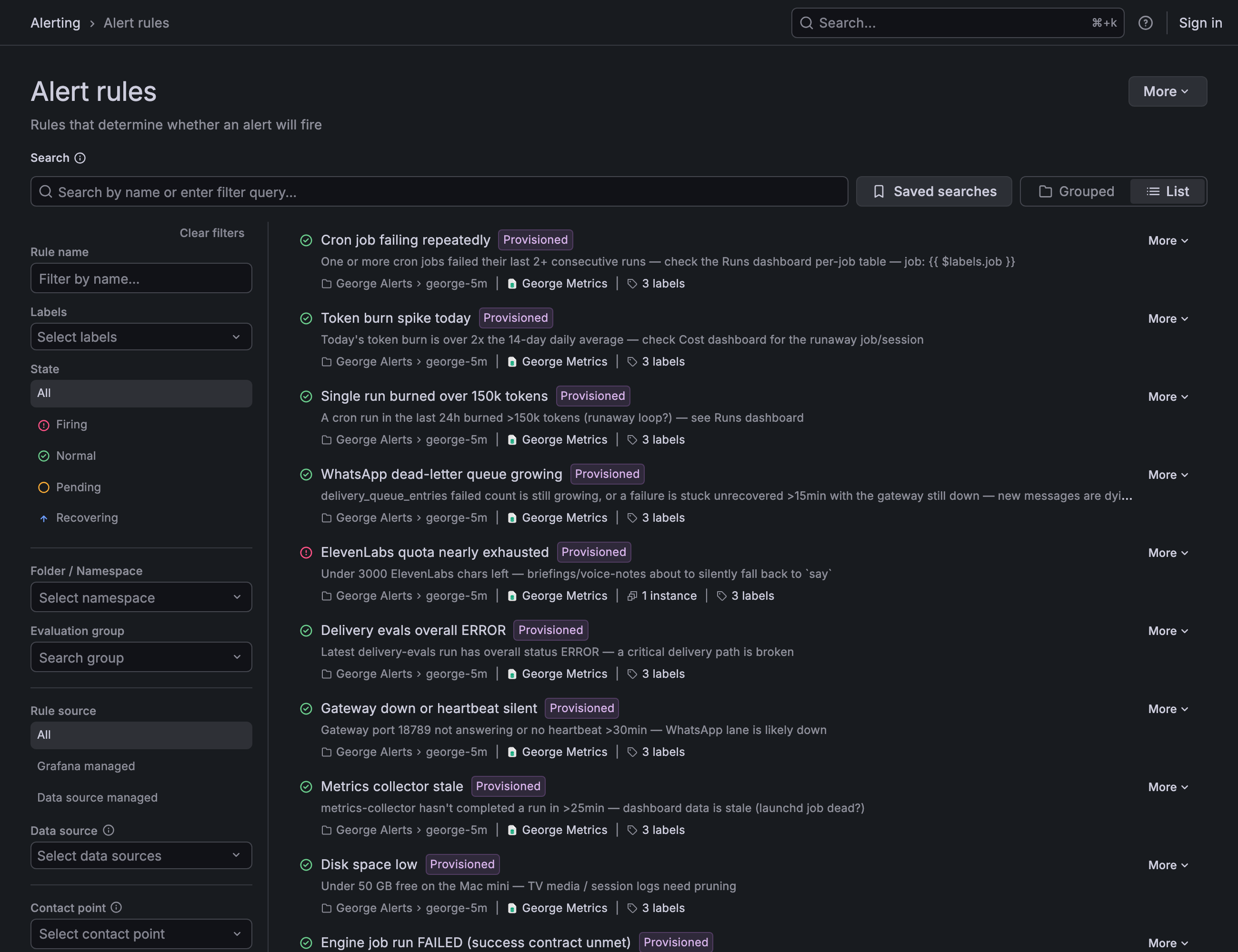Click Clear filters
This screenshot has width=1238, height=952.
coord(212,233)
